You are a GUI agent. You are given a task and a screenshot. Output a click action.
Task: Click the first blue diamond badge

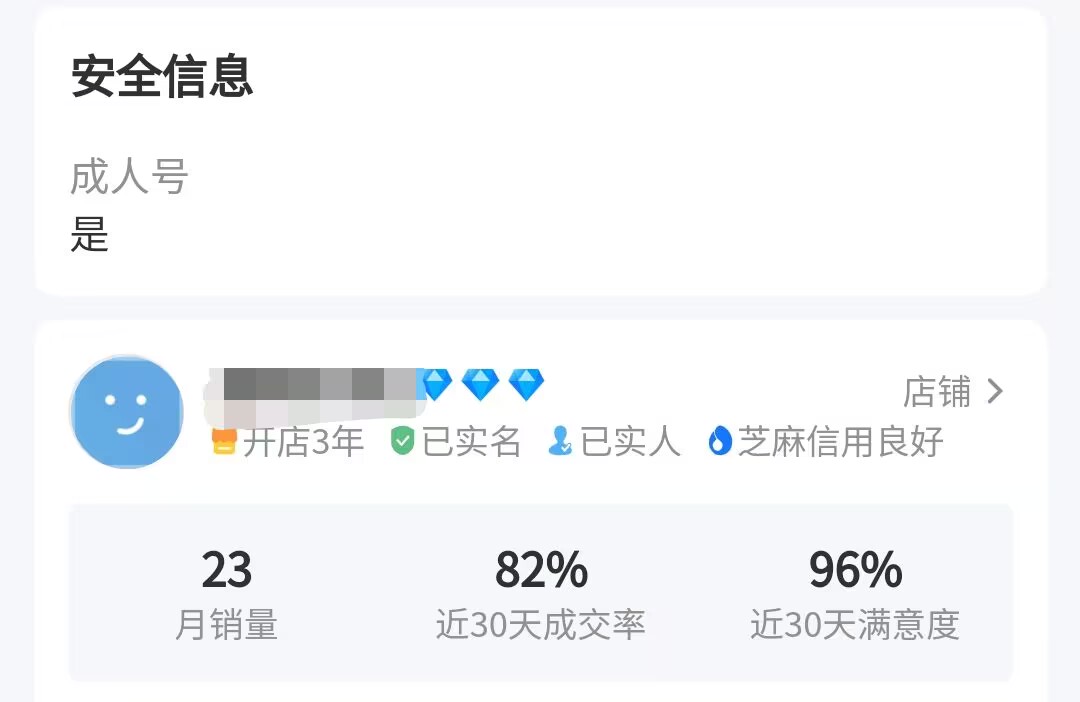pyautogui.click(x=436, y=384)
